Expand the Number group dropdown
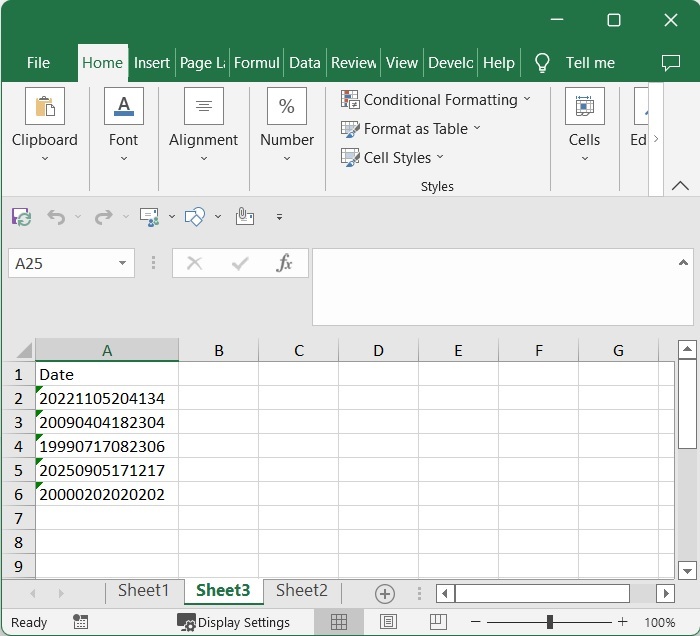700x636 pixels. tap(287, 158)
